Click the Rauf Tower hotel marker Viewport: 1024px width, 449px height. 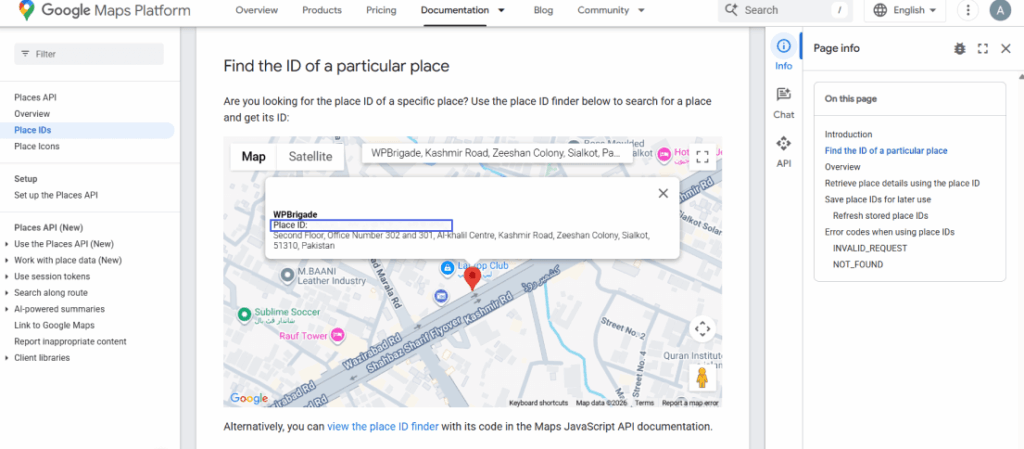[x=337, y=335]
